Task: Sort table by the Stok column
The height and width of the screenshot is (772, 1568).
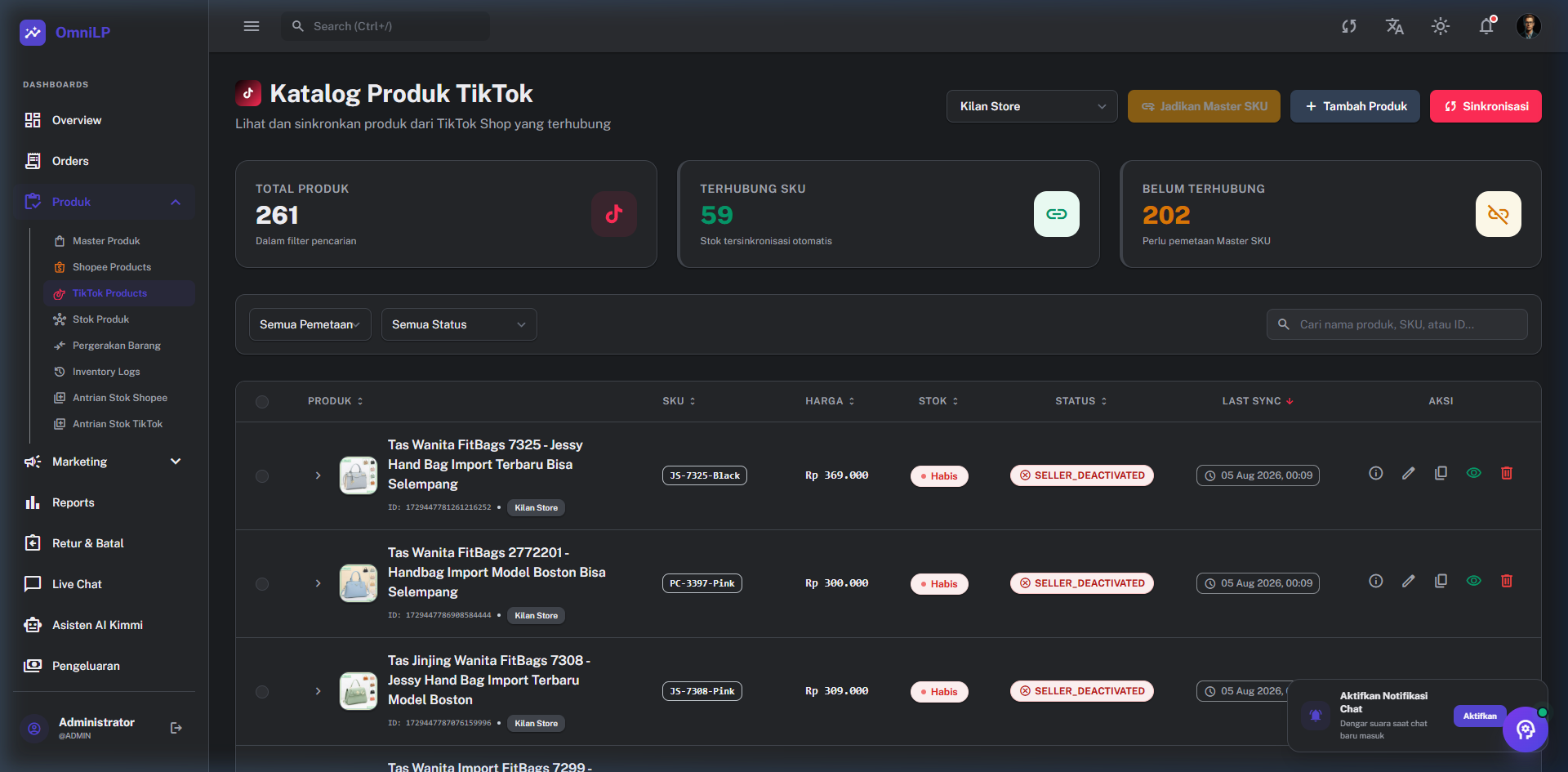Action: click(x=938, y=401)
